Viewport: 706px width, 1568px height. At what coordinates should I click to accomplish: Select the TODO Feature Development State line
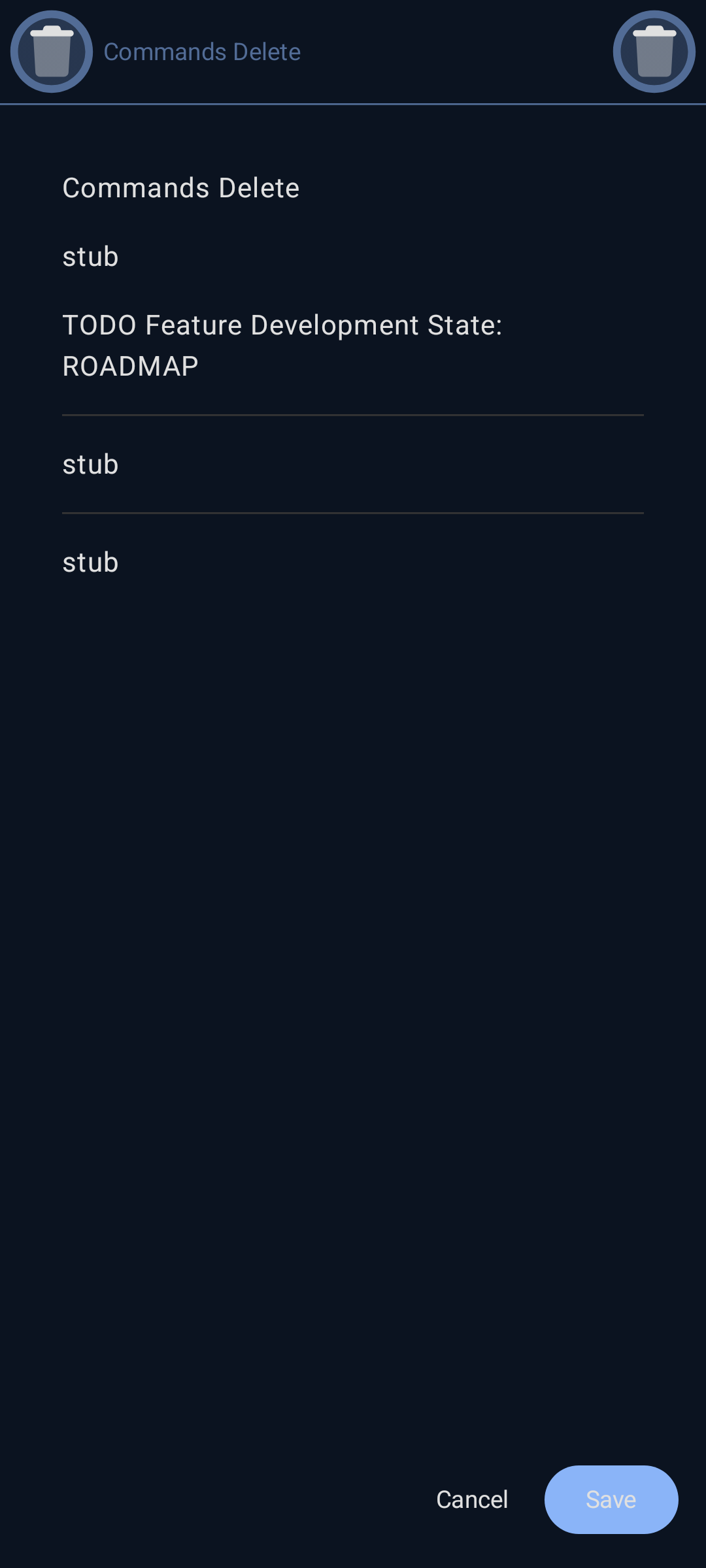pos(282,325)
